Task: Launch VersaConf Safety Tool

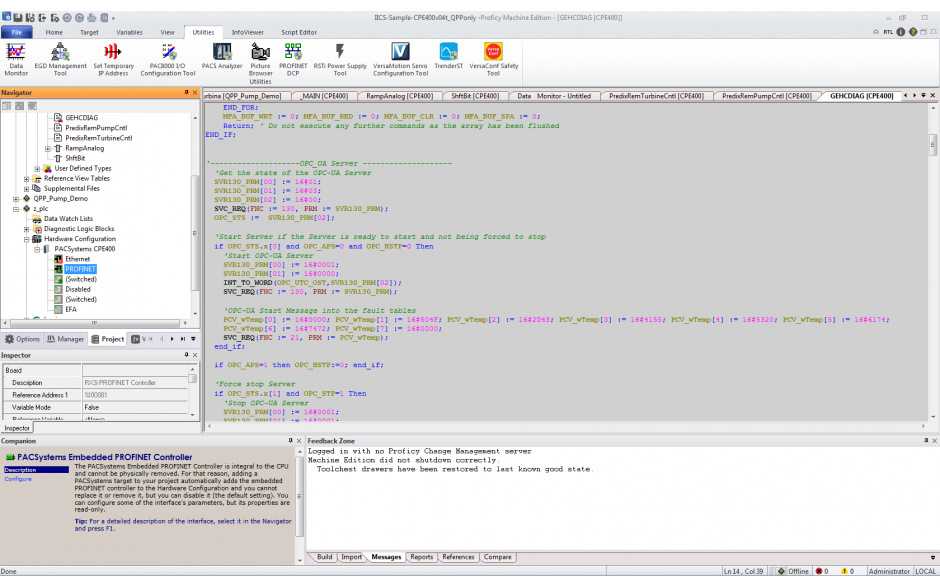Action: coord(493,59)
